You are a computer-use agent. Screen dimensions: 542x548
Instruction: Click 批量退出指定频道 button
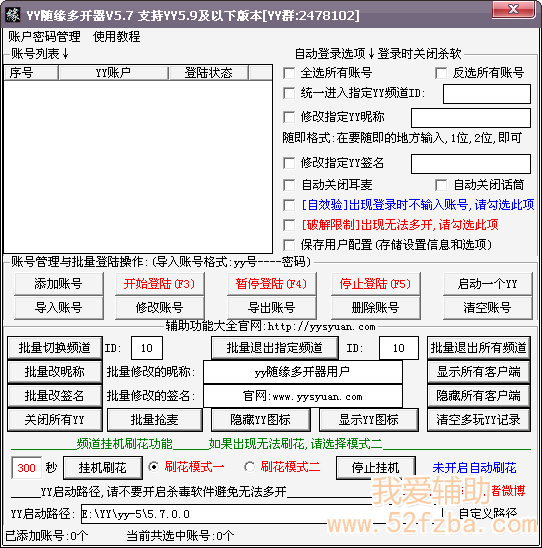pos(275,348)
